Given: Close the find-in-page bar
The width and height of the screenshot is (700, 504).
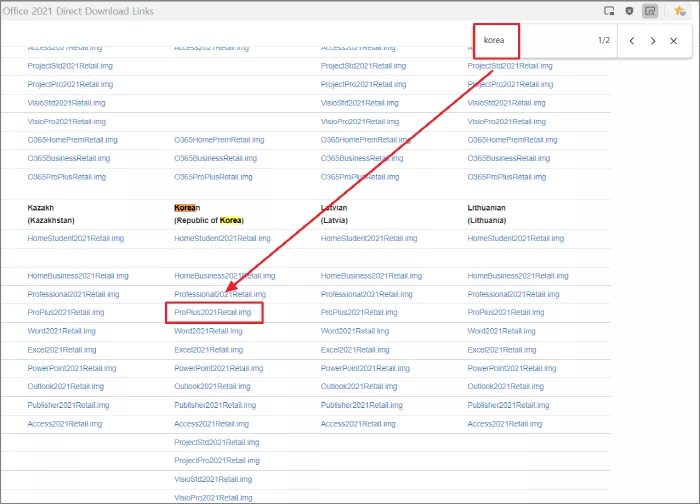Looking at the screenshot, I should click(674, 41).
